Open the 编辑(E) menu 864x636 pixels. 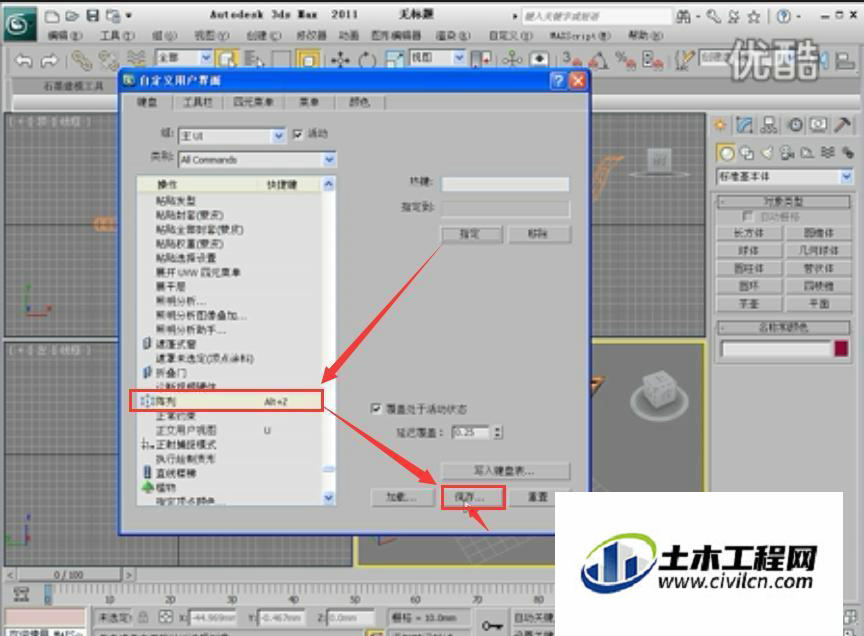(x=65, y=36)
